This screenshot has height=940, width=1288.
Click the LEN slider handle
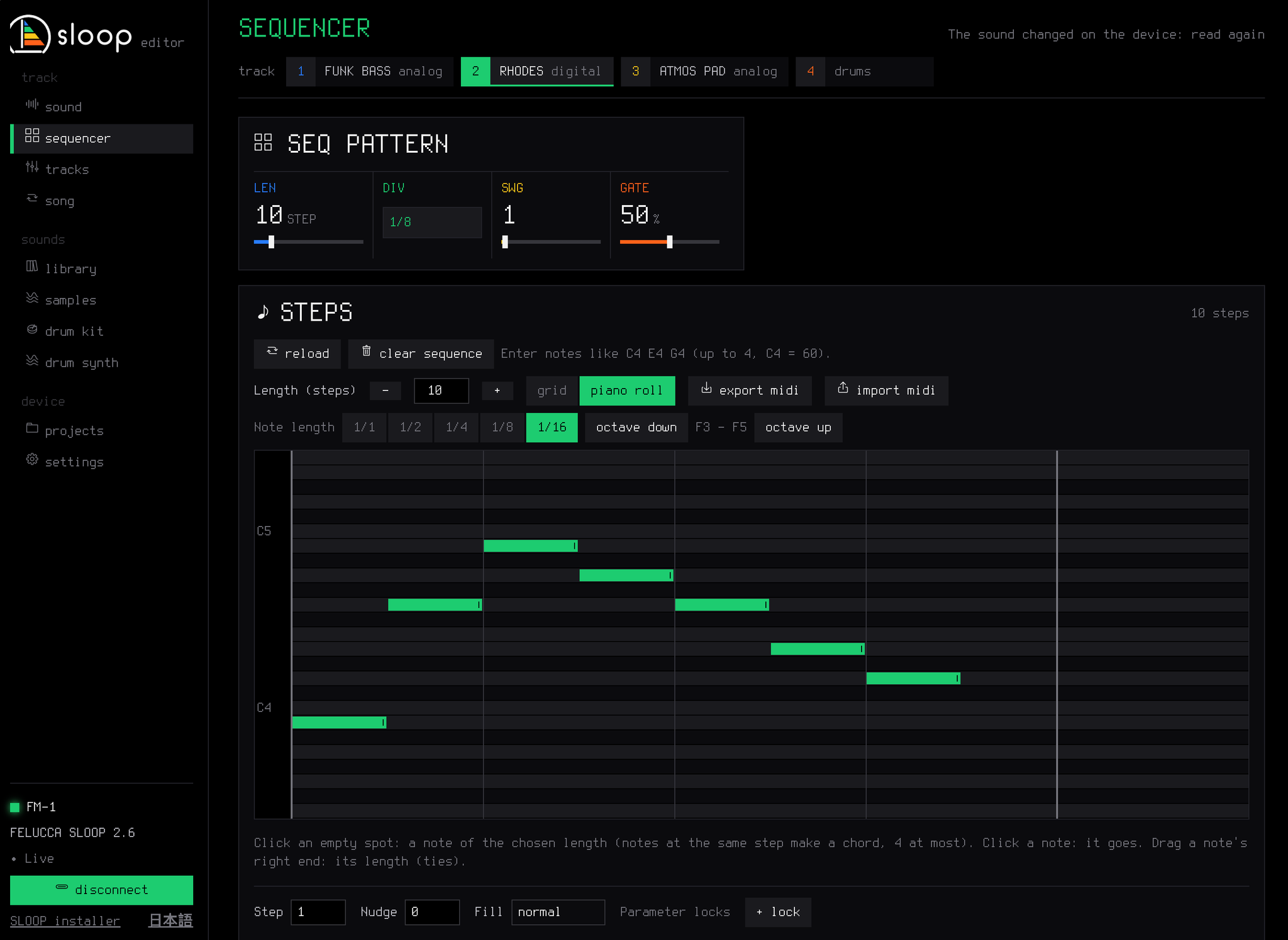[271, 242]
